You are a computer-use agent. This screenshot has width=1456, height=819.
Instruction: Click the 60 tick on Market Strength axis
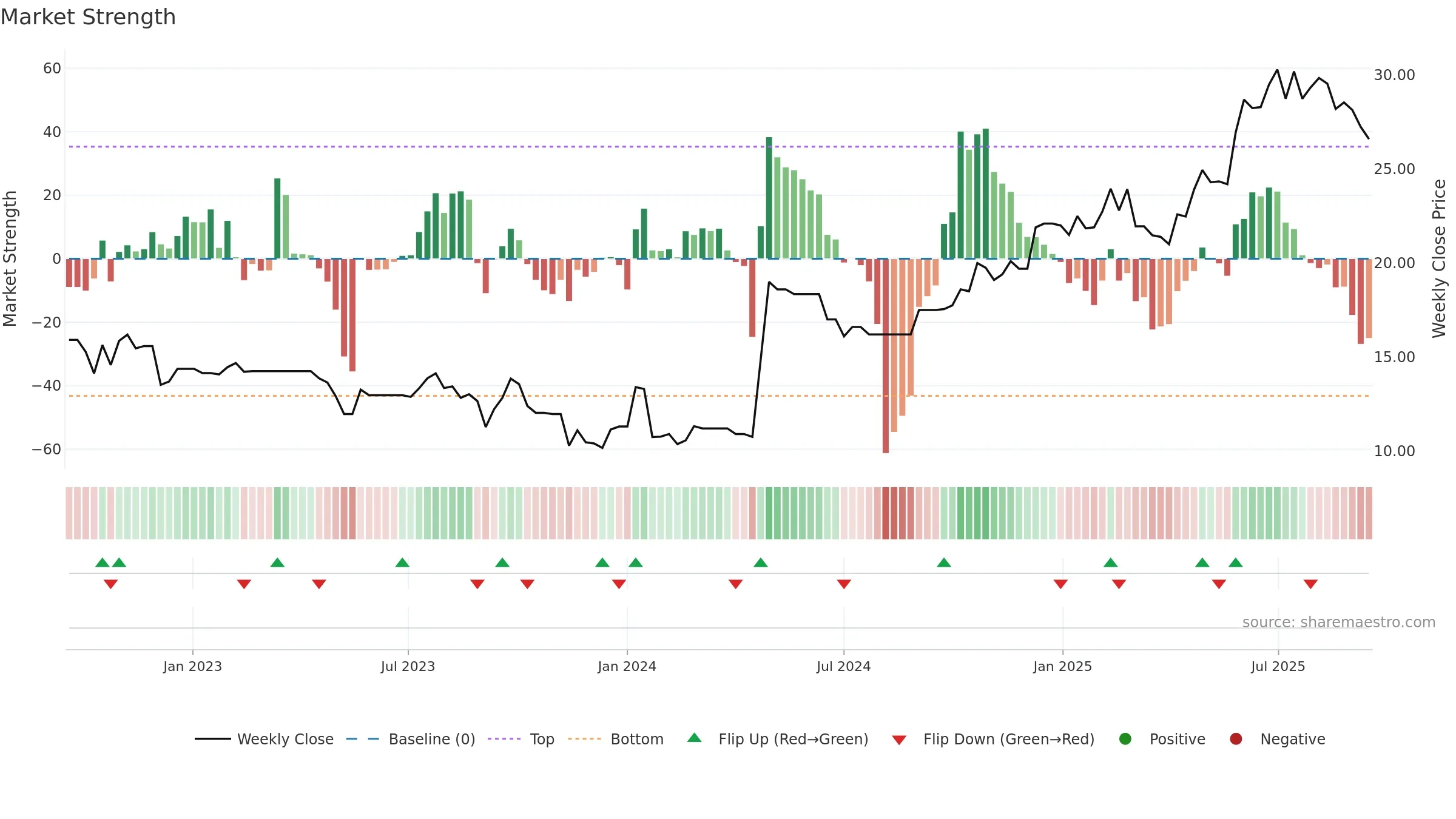pyautogui.click(x=52, y=69)
